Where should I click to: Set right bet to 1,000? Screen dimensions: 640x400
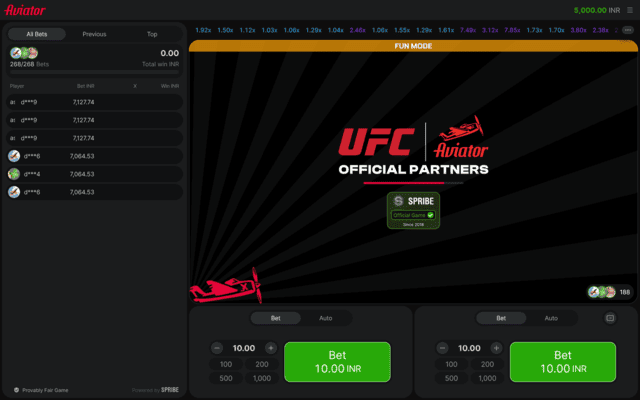(487, 378)
